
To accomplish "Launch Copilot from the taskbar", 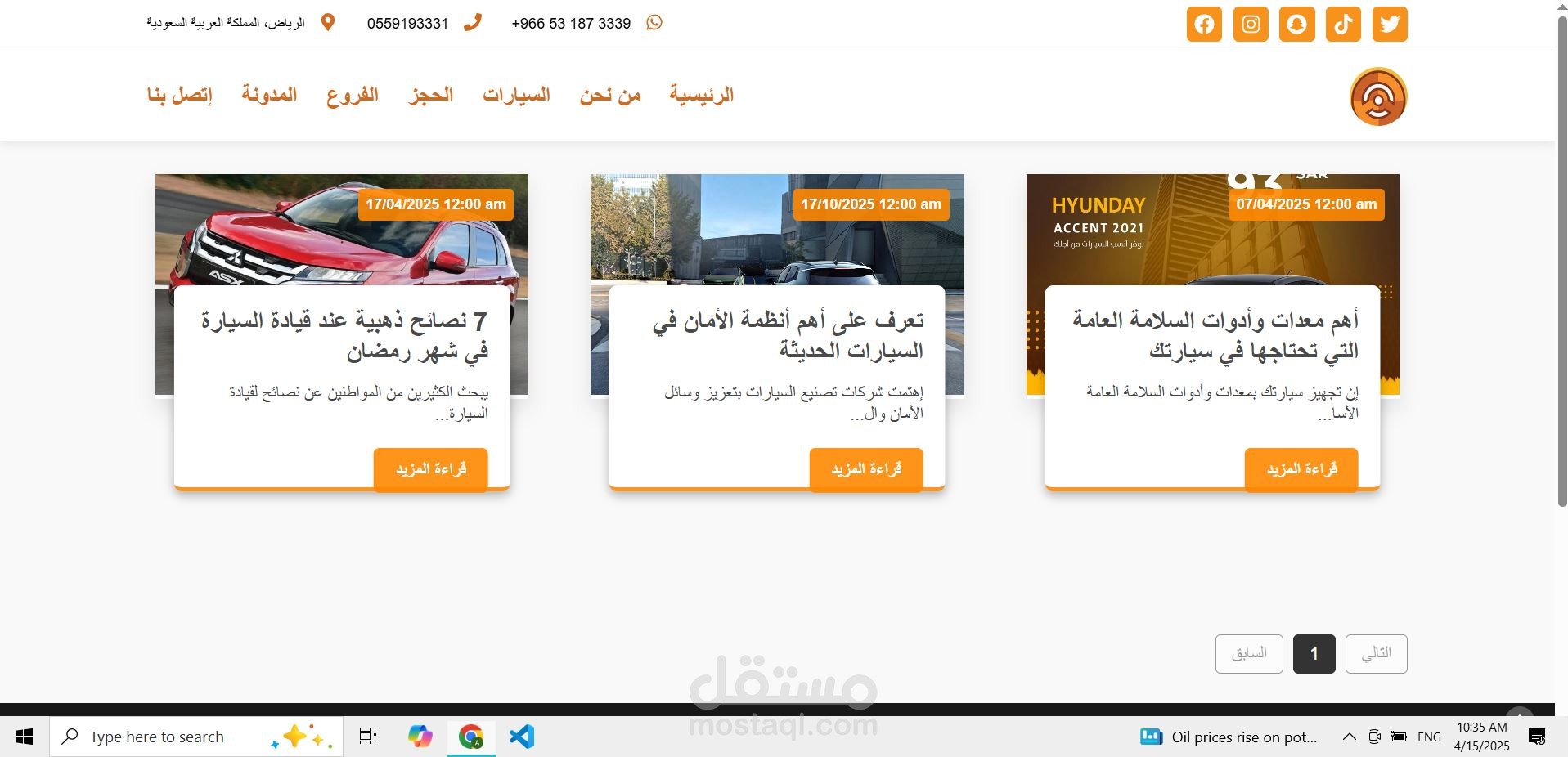I will click(x=420, y=737).
